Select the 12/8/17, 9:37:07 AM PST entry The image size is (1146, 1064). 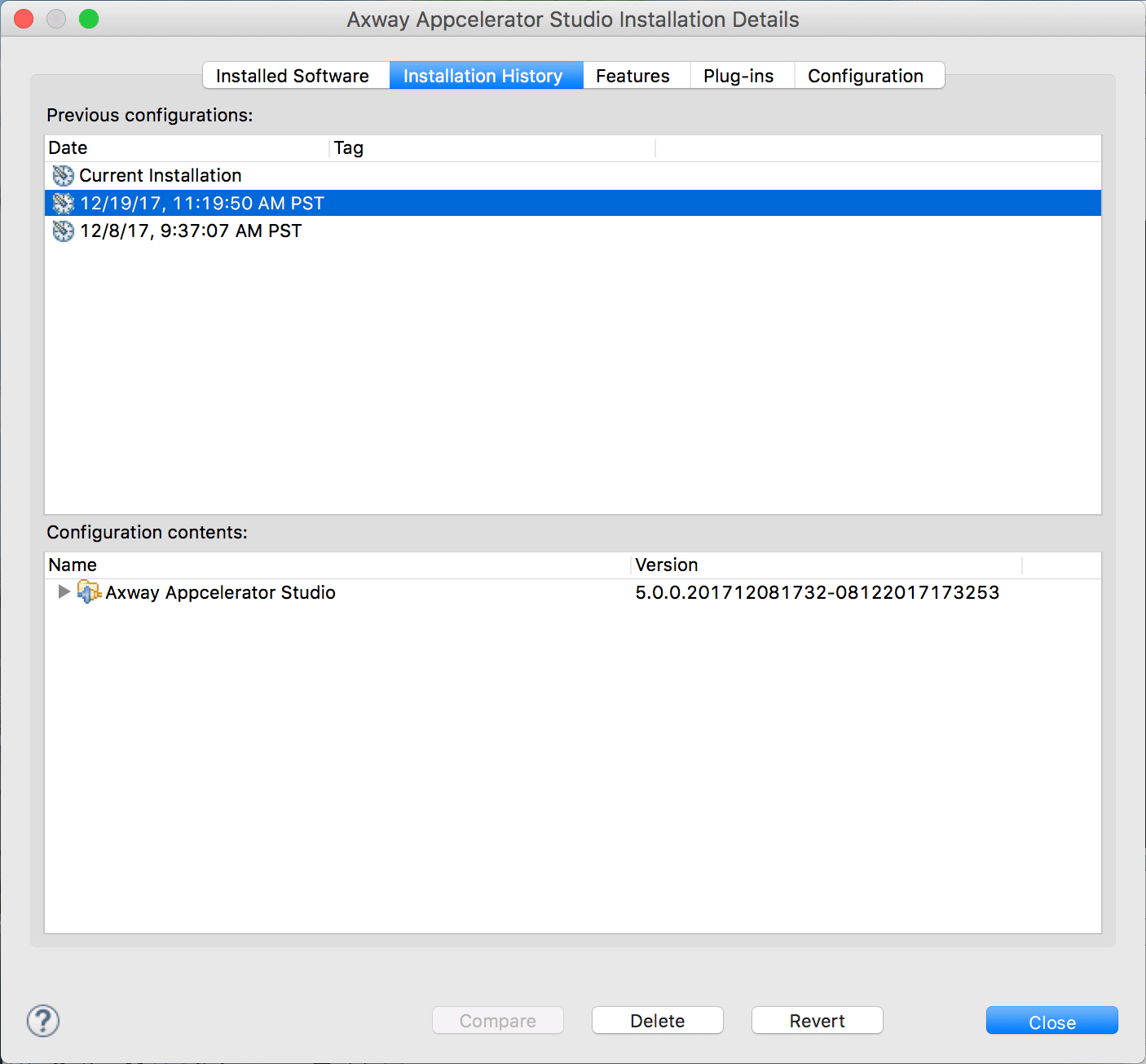pos(573,231)
